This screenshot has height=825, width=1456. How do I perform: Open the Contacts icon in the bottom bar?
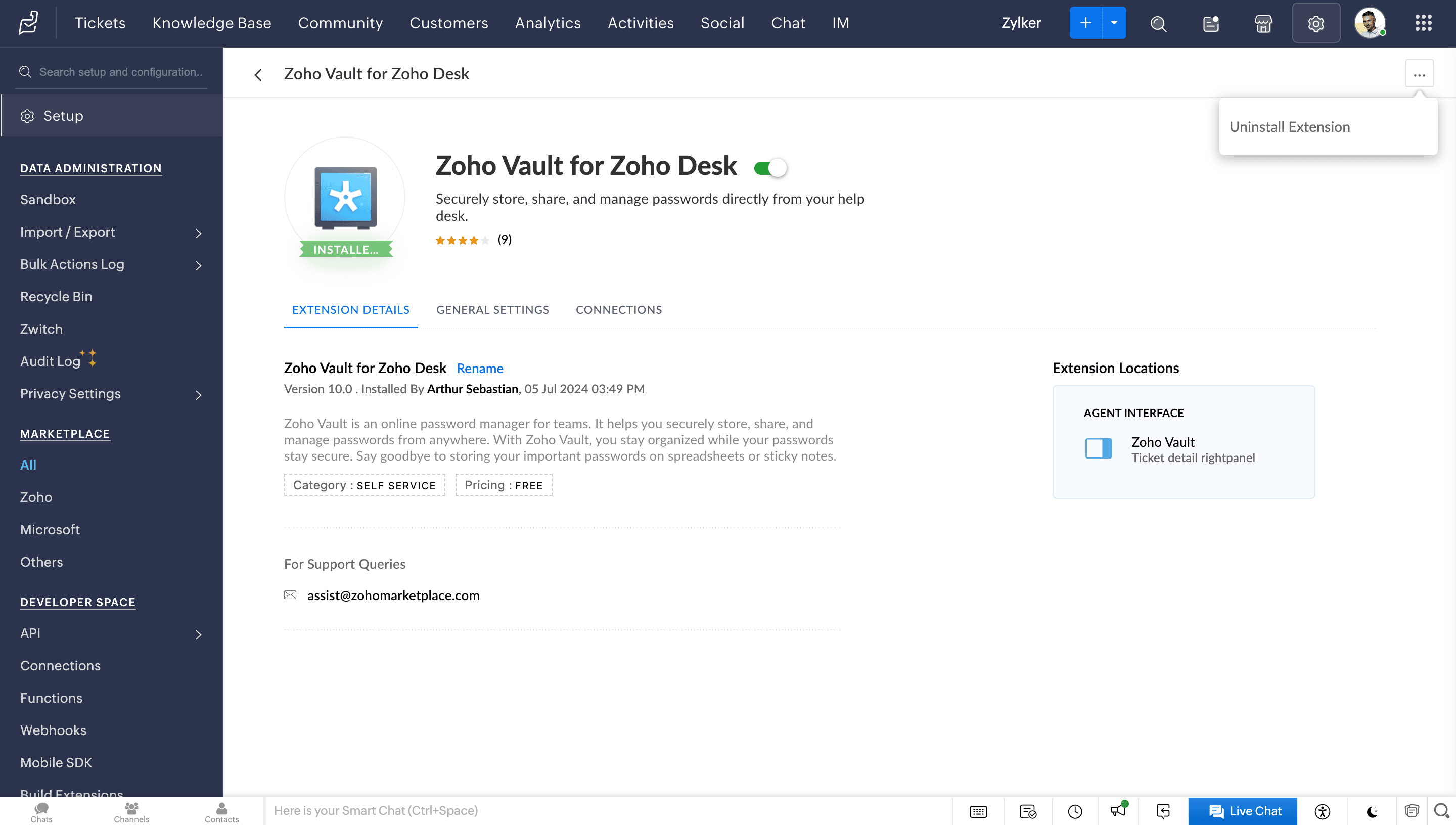(221, 812)
